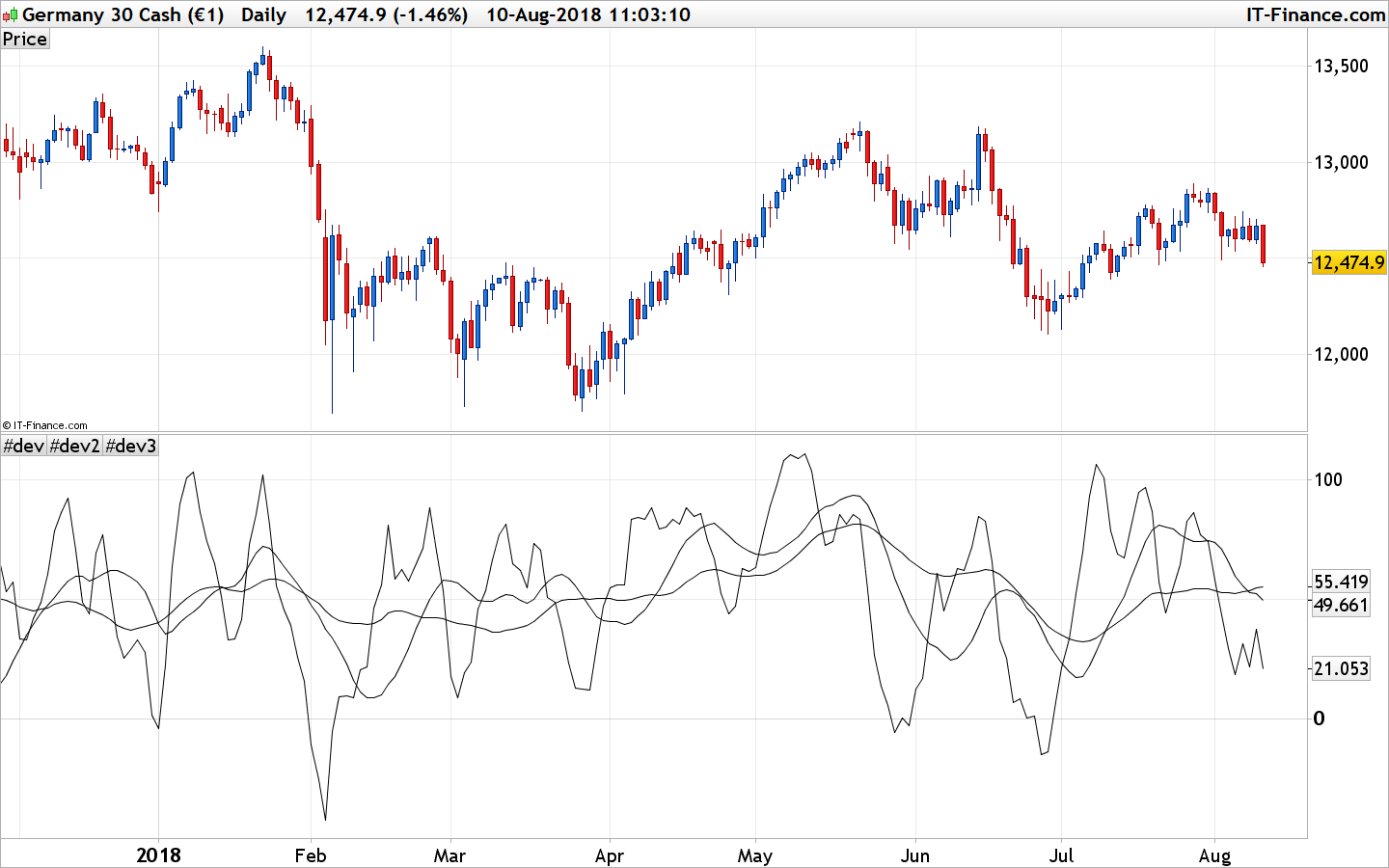The image size is (1389, 868).
Task: Toggle the #dev2 indicator label
Action: 72,446
